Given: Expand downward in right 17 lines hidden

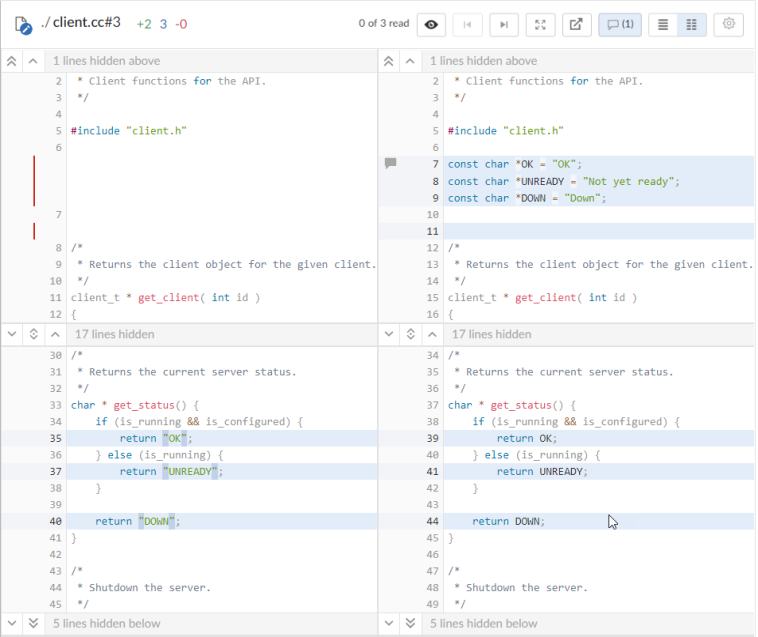Looking at the screenshot, I should pos(389,334).
